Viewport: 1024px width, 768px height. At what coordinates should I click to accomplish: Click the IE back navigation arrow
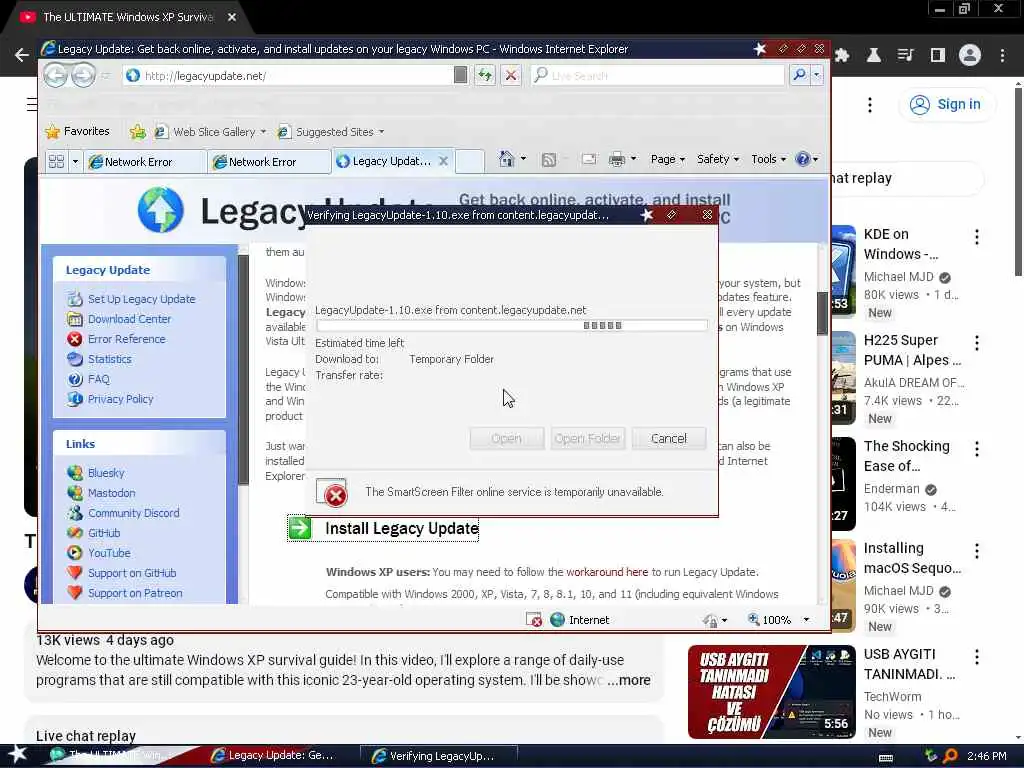tap(56, 76)
